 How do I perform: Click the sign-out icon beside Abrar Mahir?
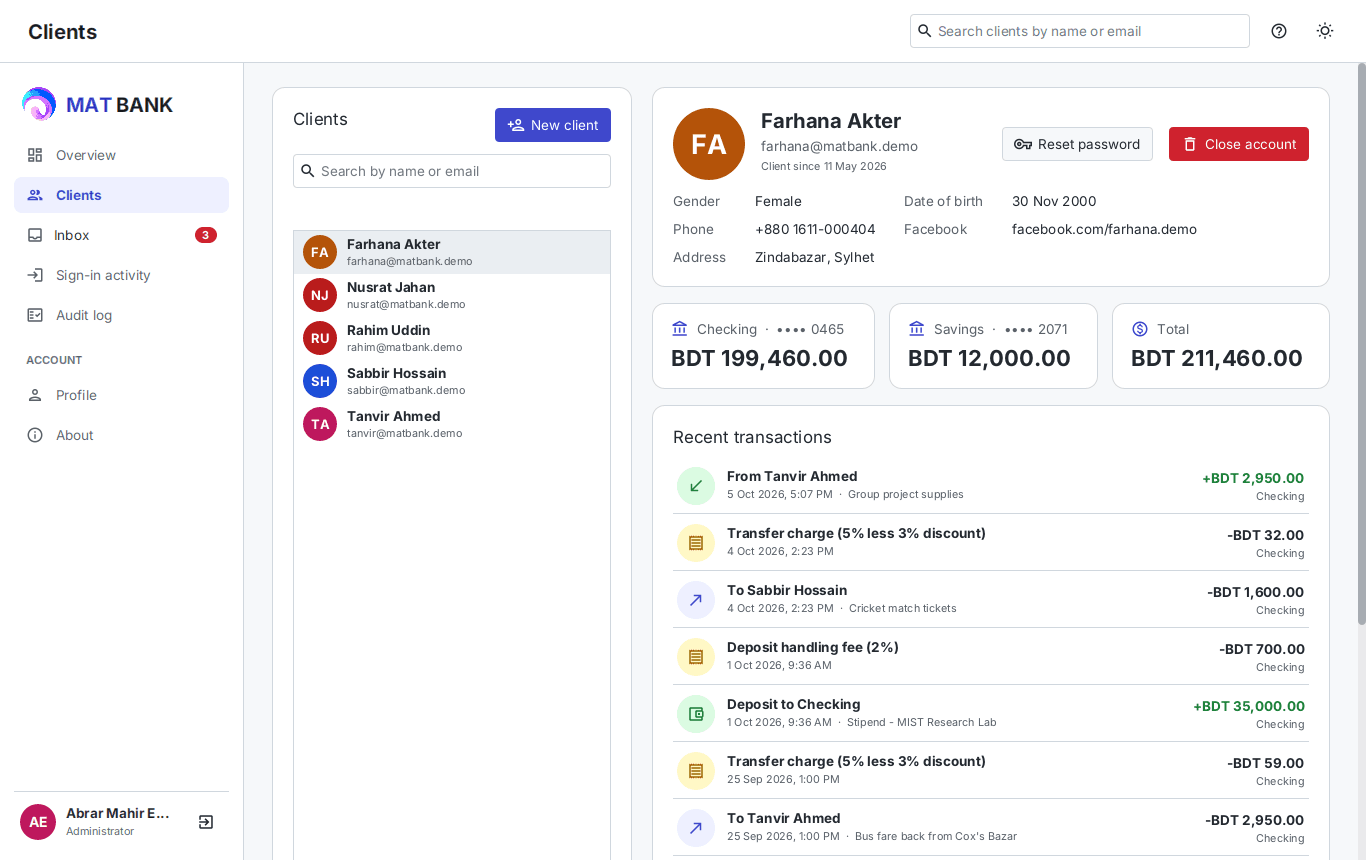click(x=206, y=822)
